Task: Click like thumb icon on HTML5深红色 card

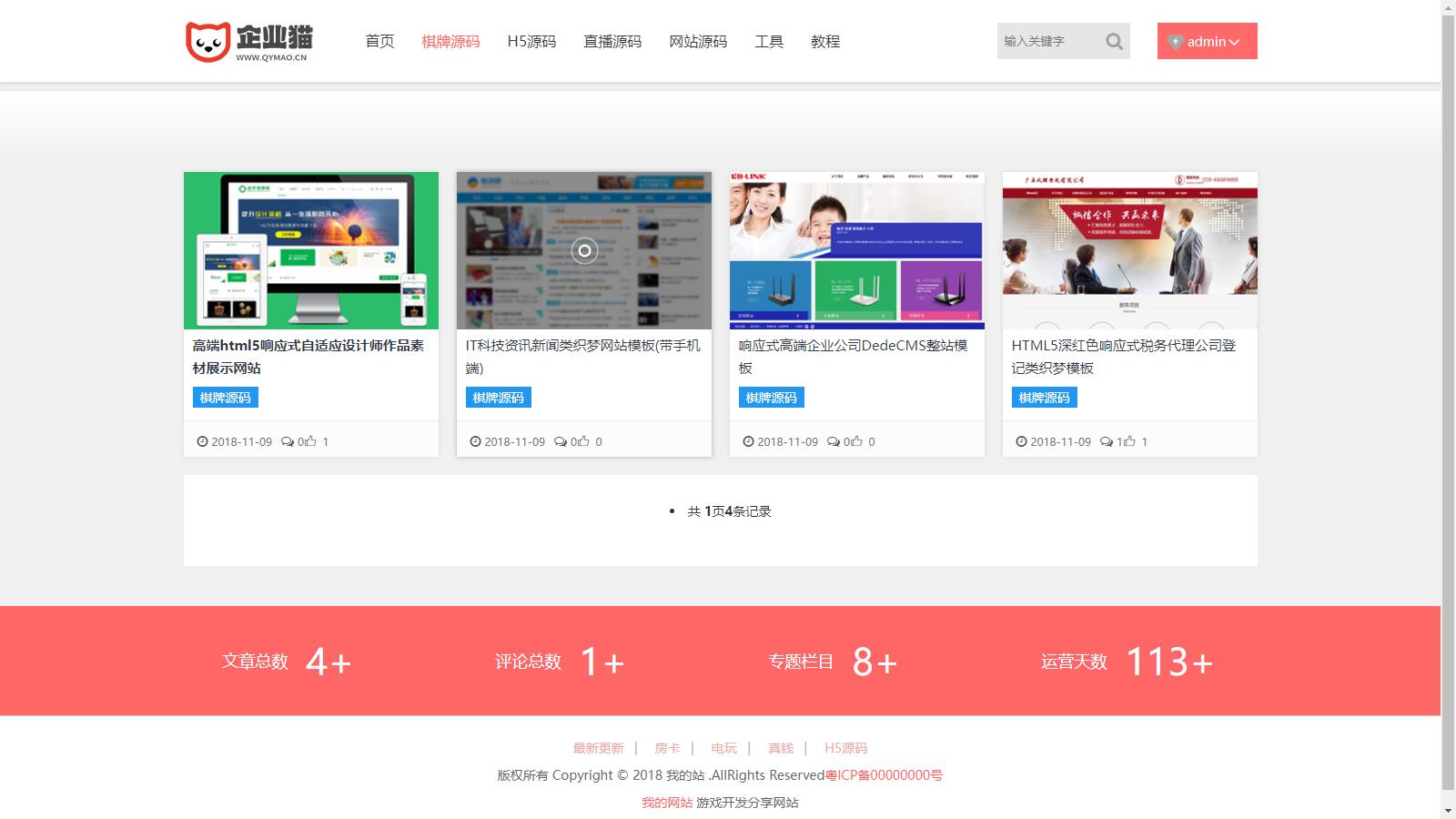Action: 1129,441
